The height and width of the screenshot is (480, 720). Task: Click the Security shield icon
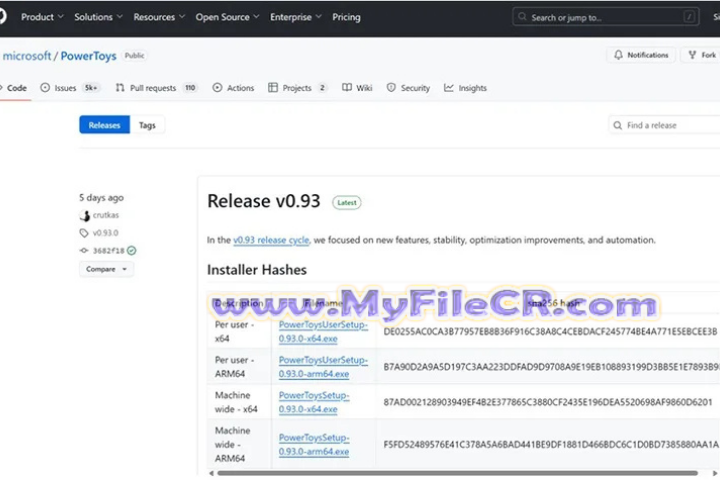pos(391,87)
